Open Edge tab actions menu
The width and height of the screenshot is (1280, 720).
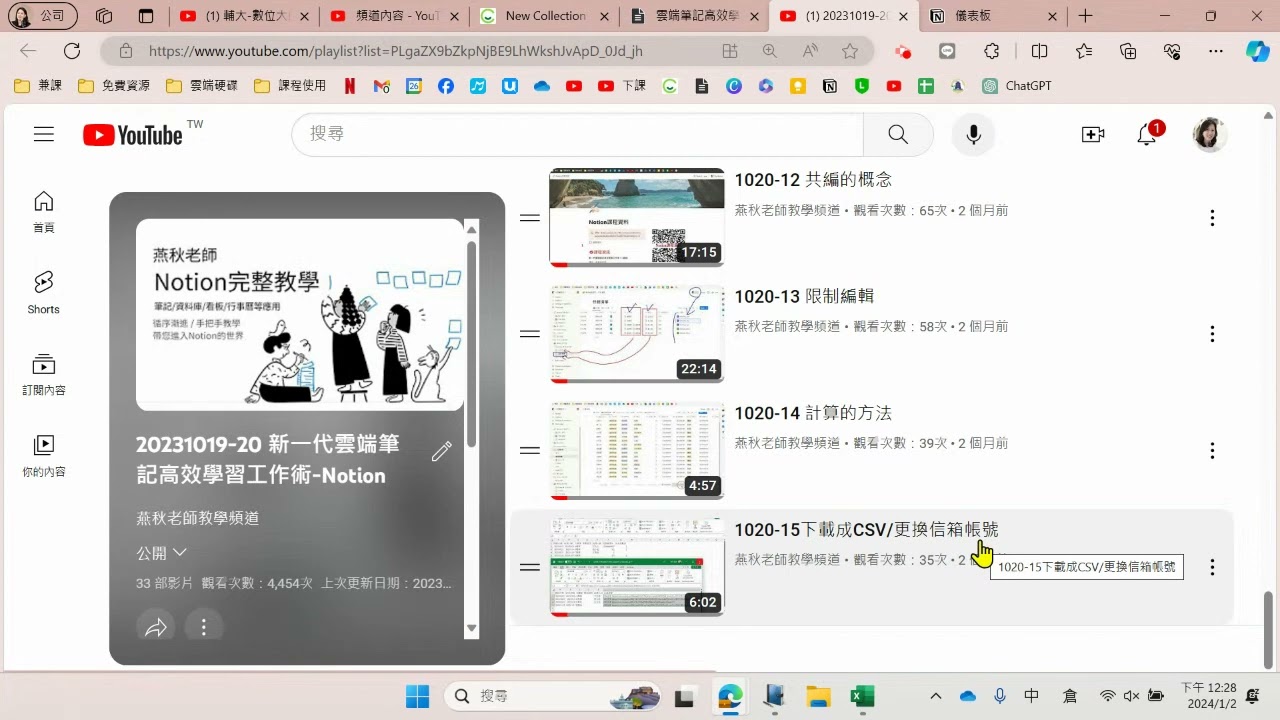tap(146, 16)
